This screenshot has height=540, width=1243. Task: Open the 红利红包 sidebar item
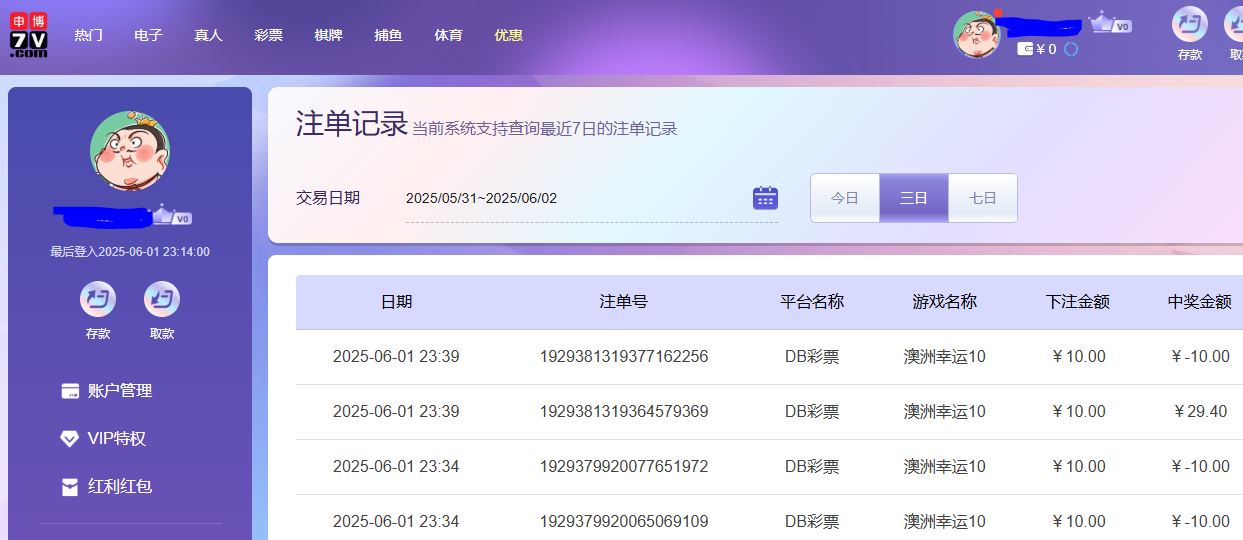120,487
